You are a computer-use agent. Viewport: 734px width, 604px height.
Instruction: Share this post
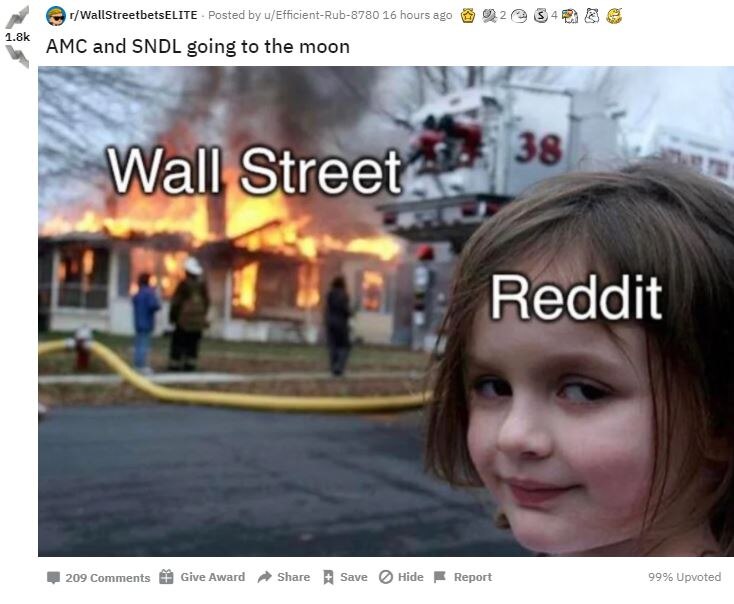click(x=284, y=577)
